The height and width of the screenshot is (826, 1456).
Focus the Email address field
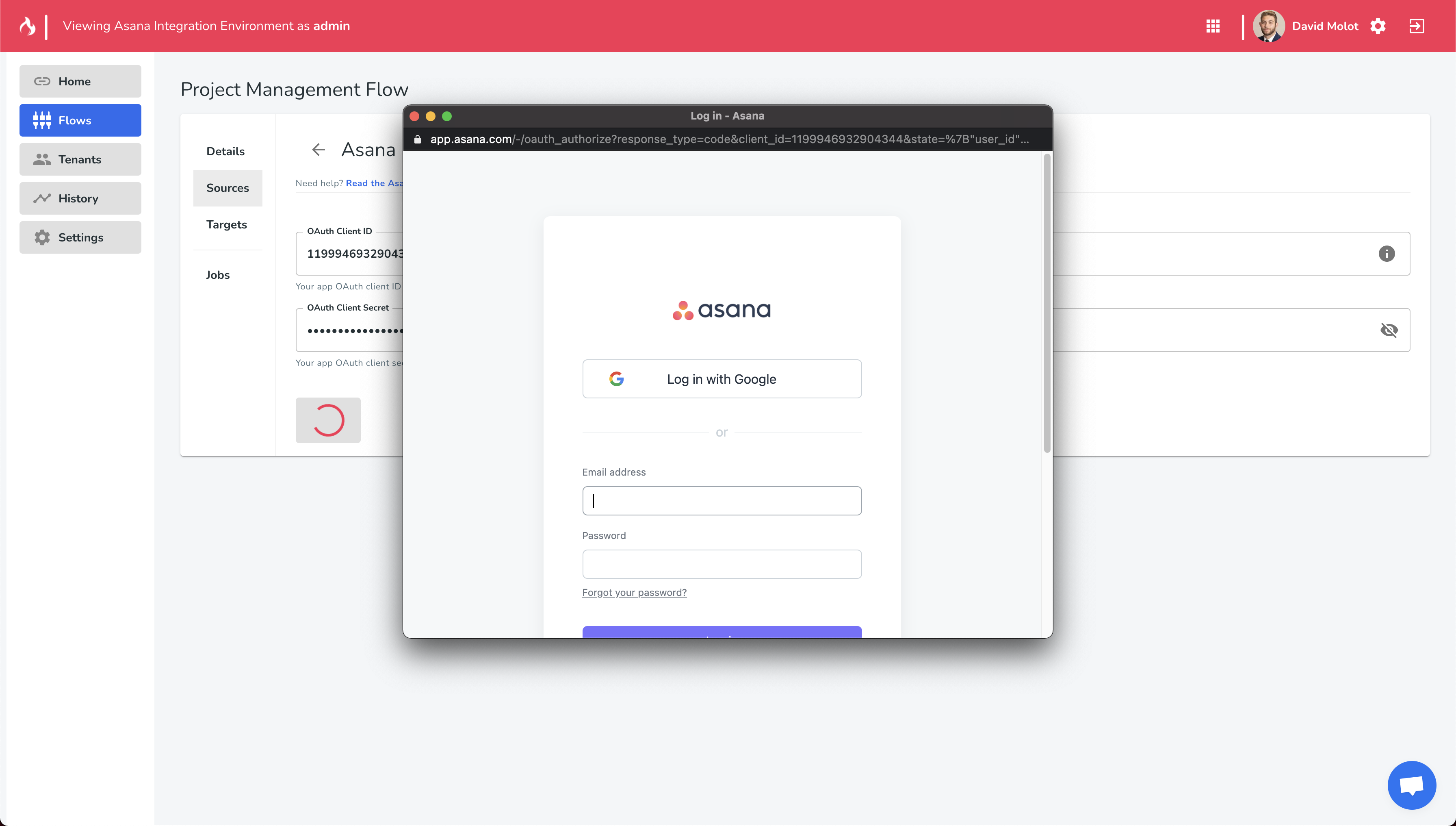coord(722,501)
